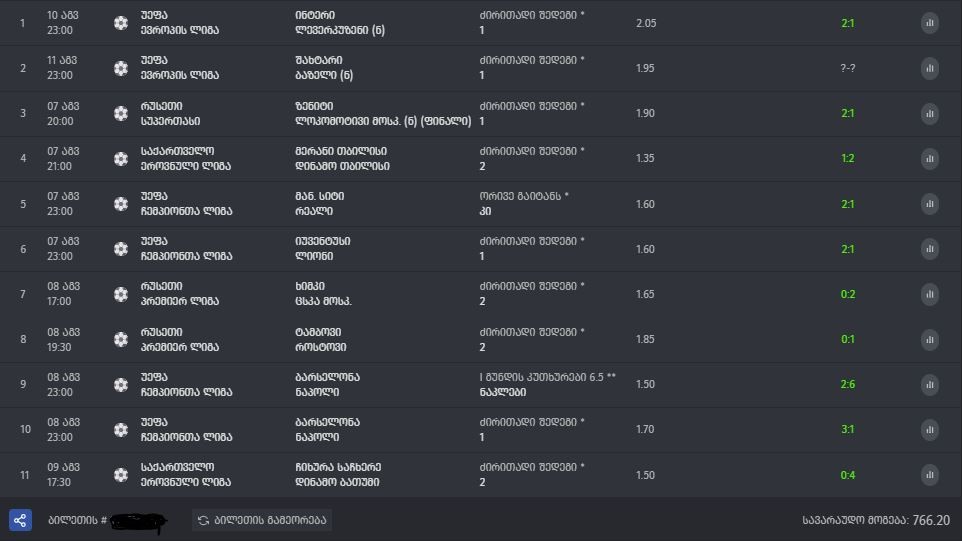Viewport: 962px width, 541px height.
Task: Click stats icon in row 7 Khimki match
Action: coord(929,294)
